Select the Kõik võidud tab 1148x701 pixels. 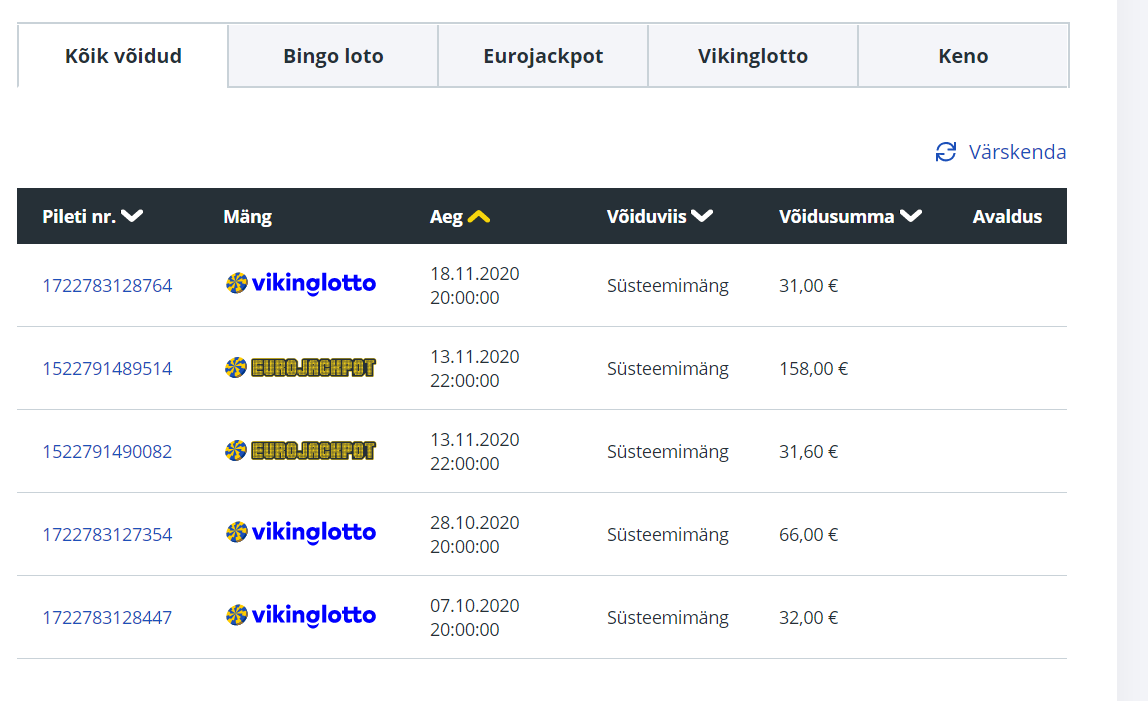pyautogui.click(x=123, y=56)
